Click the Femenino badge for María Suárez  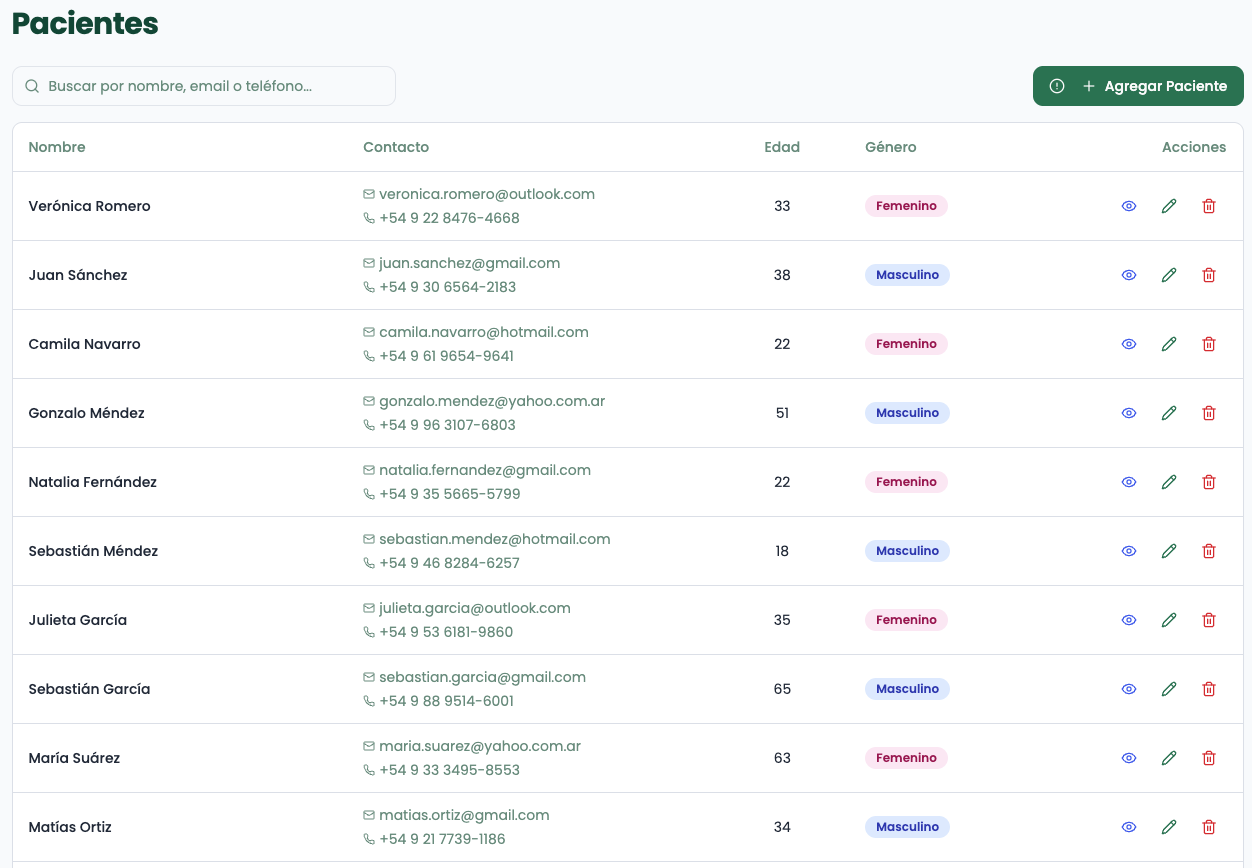906,758
